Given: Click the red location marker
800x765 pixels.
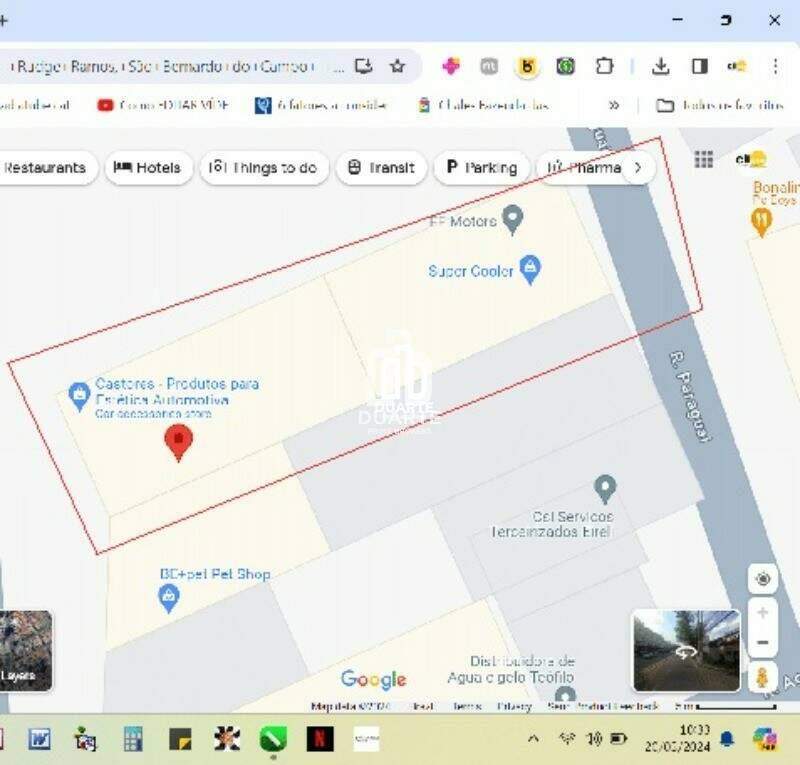Looking at the screenshot, I should point(179,443).
